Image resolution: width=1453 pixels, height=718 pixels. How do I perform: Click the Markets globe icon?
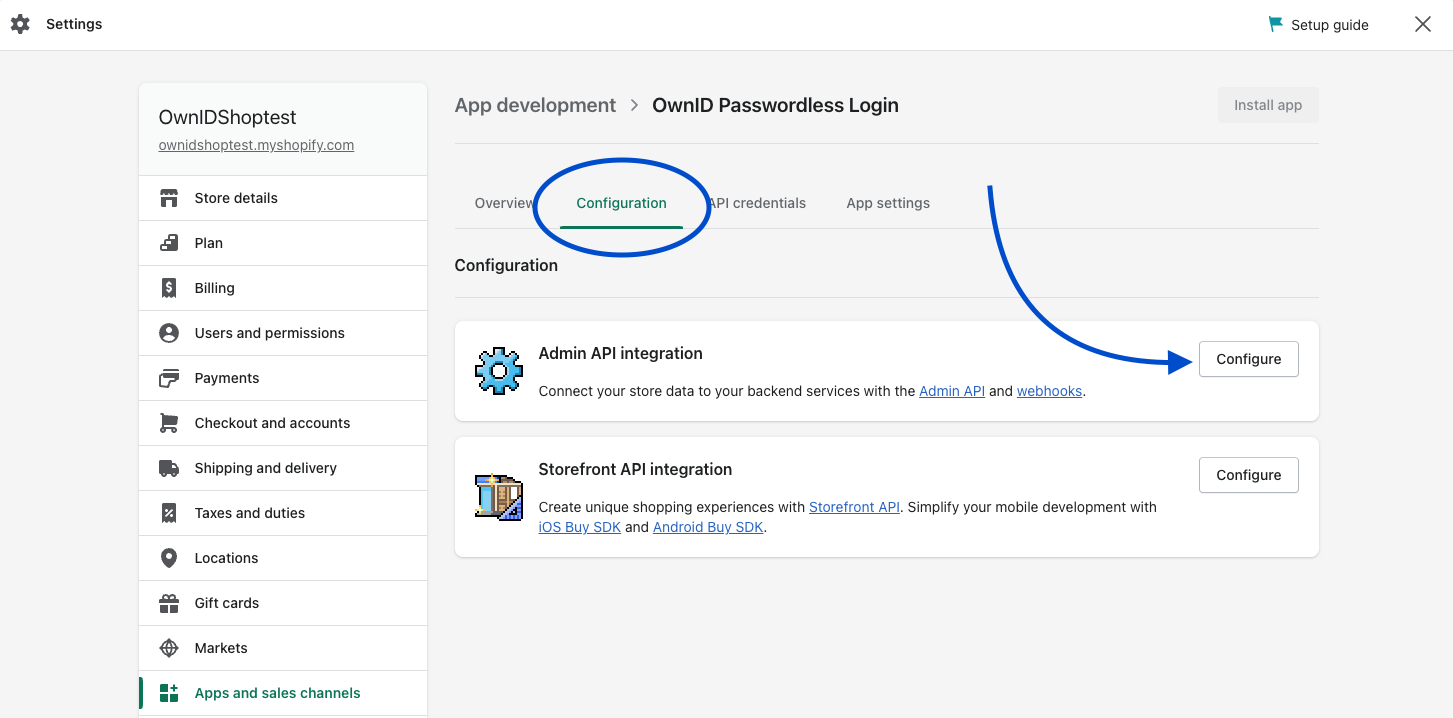[x=169, y=647]
